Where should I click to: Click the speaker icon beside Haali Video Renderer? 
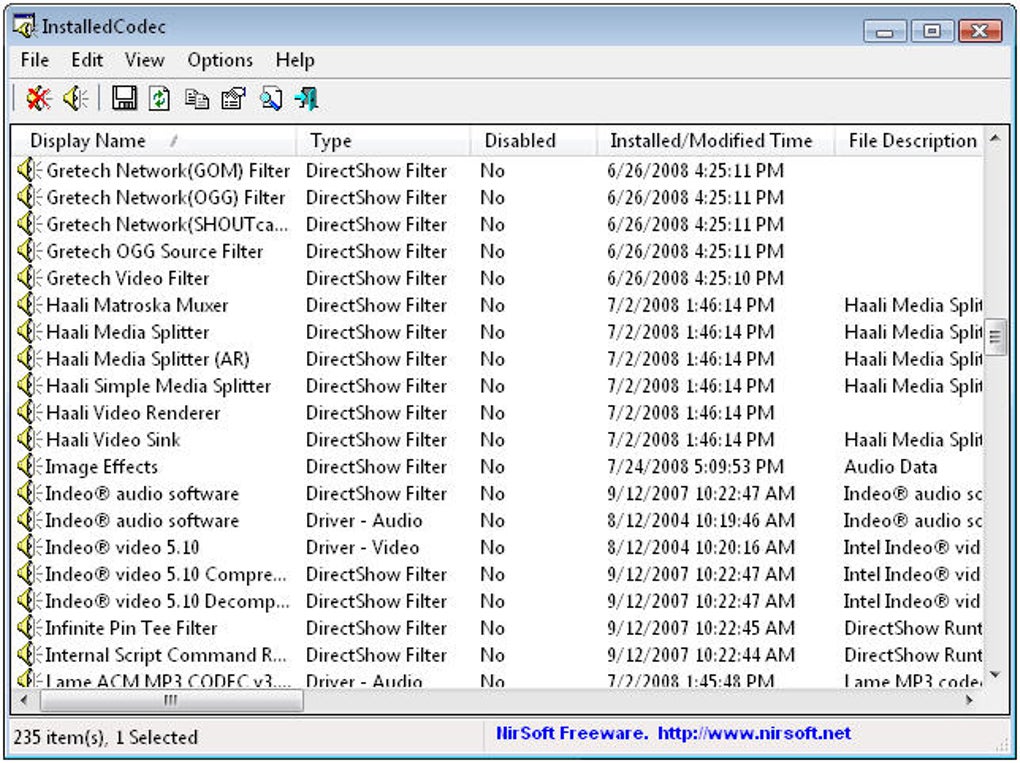click(x=29, y=412)
